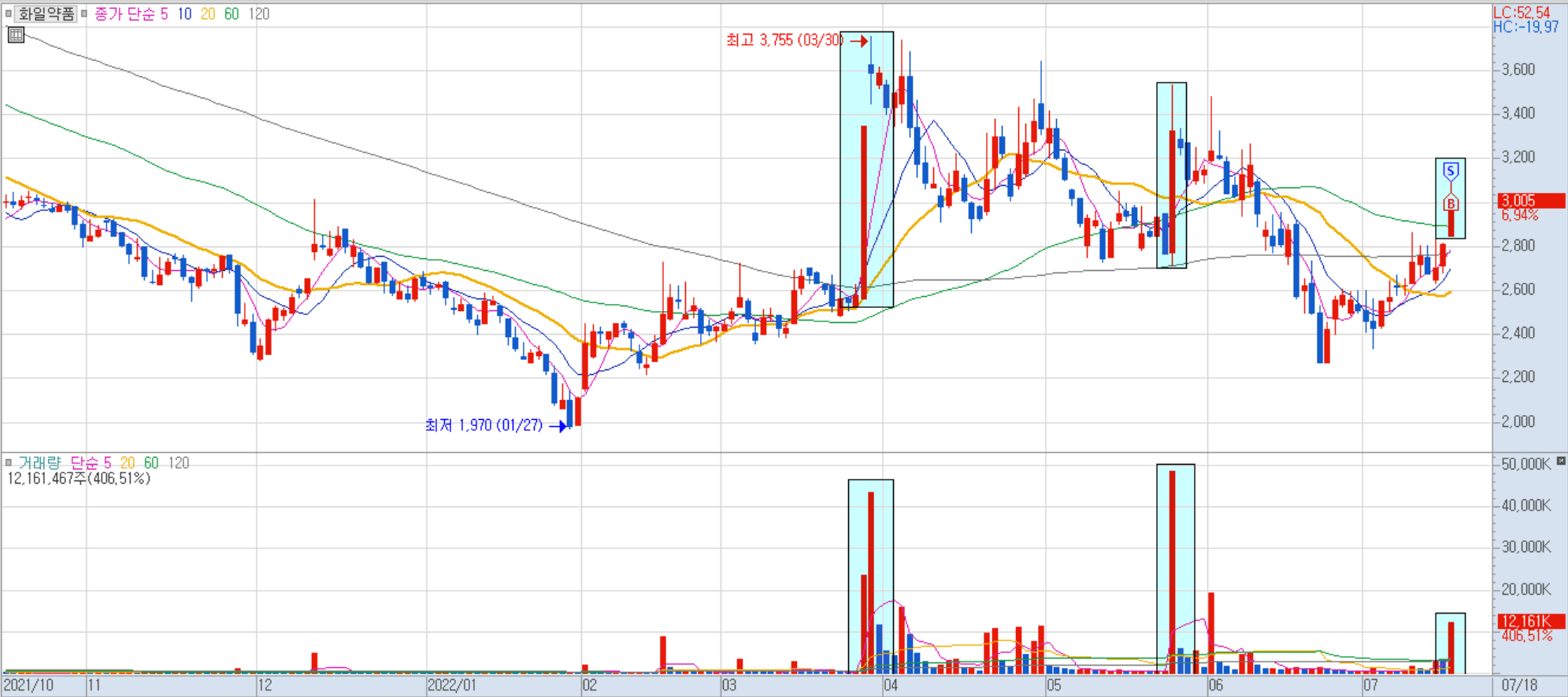Screen dimensions: 1568x697
Task: Click the red B buy signal marker
Action: tap(1451, 204)
